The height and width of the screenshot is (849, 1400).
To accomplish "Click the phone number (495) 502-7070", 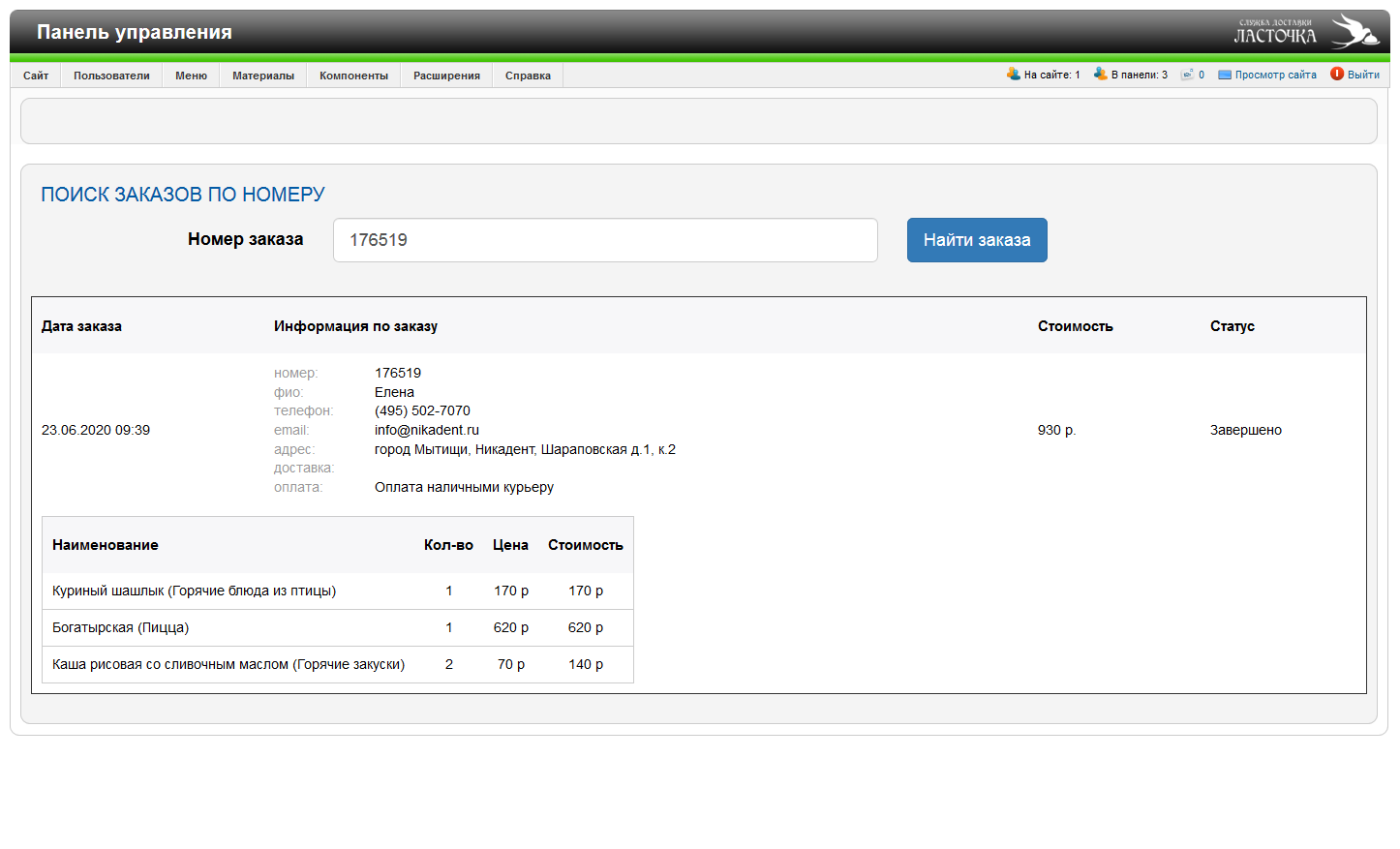I will coord(422,410).
